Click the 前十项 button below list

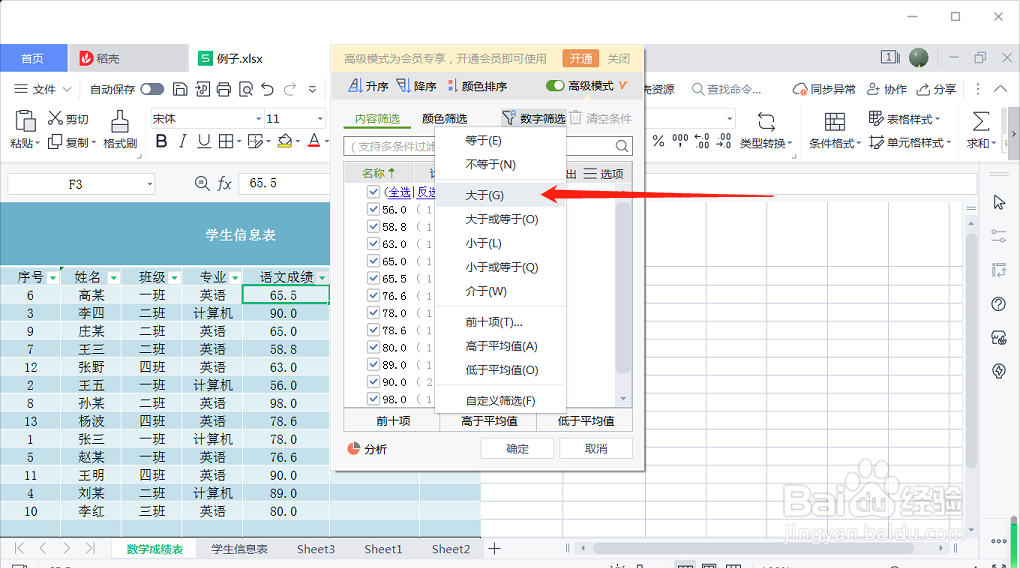tap(392, 421)
